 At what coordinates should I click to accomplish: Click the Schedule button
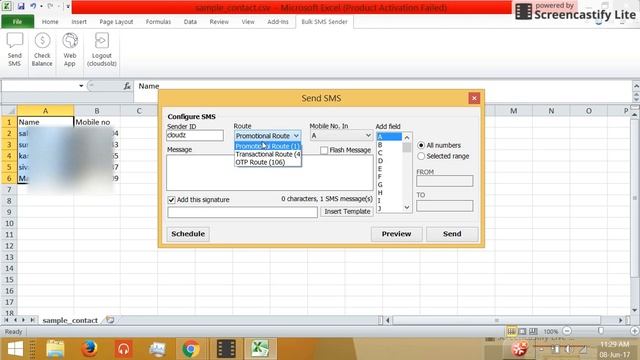(188, 234)
